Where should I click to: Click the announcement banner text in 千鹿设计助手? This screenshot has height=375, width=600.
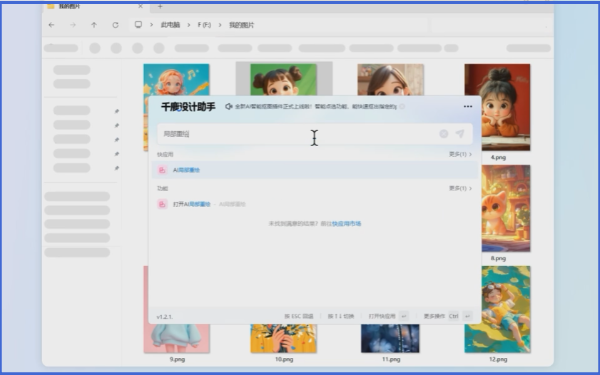[x=316, y=106]
